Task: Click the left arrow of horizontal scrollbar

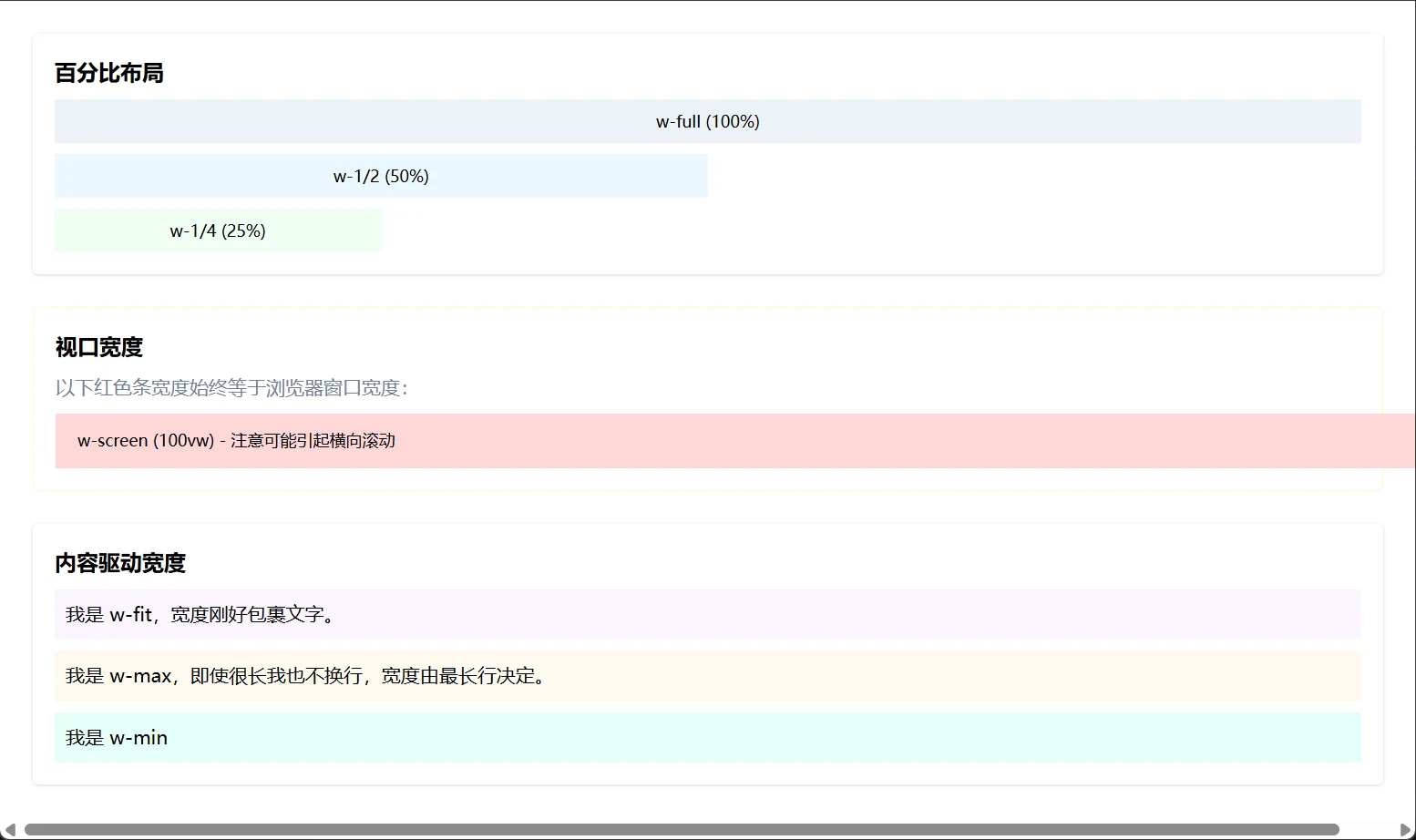Action: click(9, 830)
